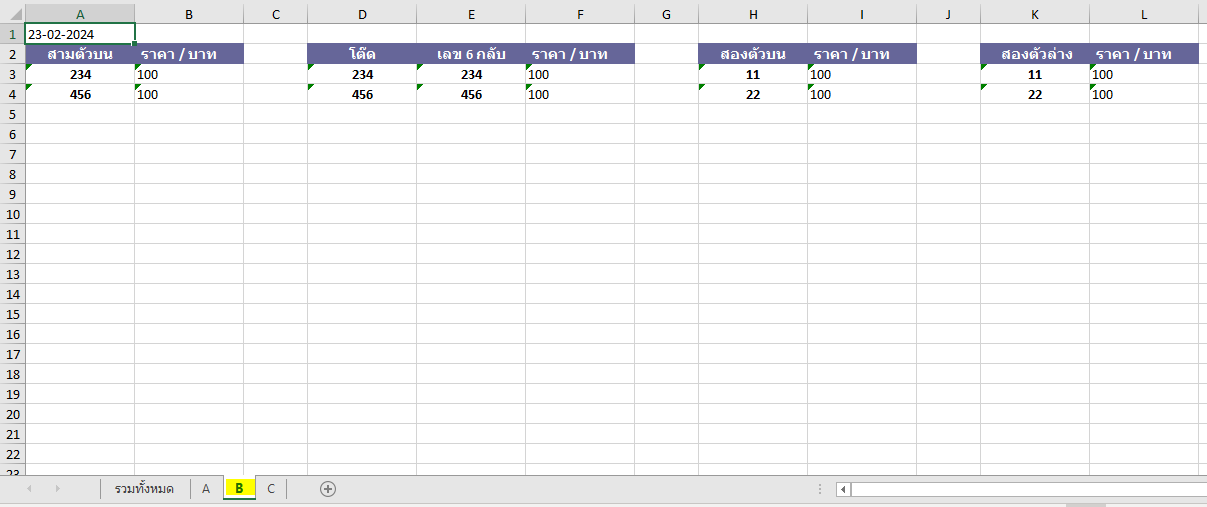Select the date cell 23-02-2024
This screenshot has width=1207, height=507.
(80, 34)
